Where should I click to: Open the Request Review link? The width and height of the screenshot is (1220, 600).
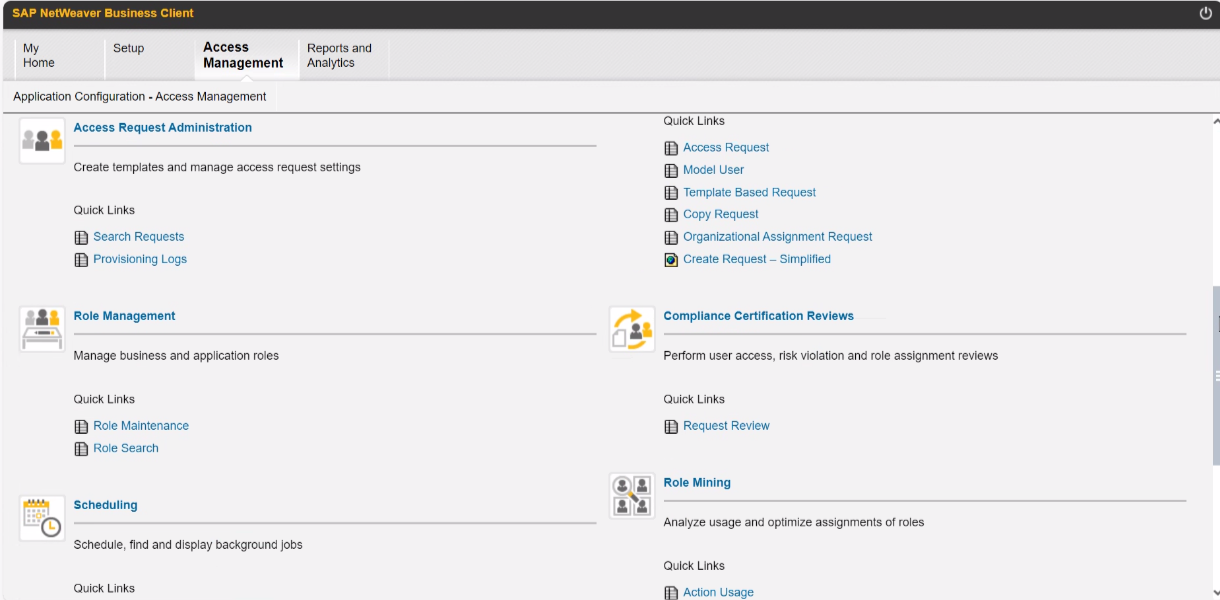coord(726,426)
